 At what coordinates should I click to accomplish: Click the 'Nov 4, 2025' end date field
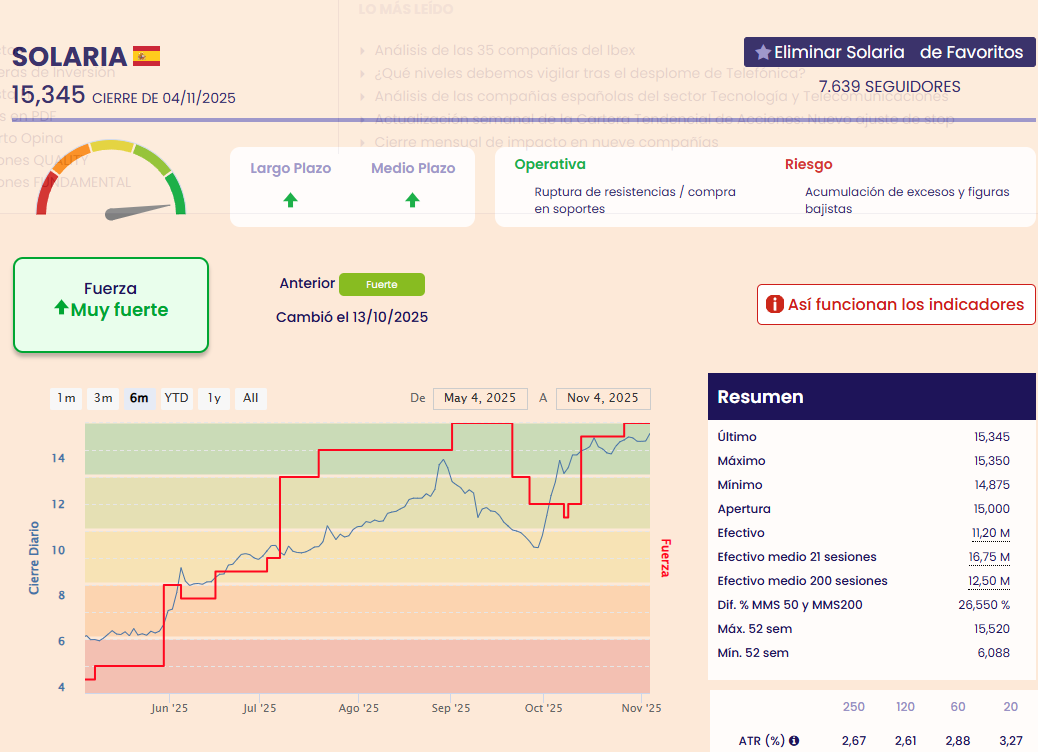coord(603,399)
